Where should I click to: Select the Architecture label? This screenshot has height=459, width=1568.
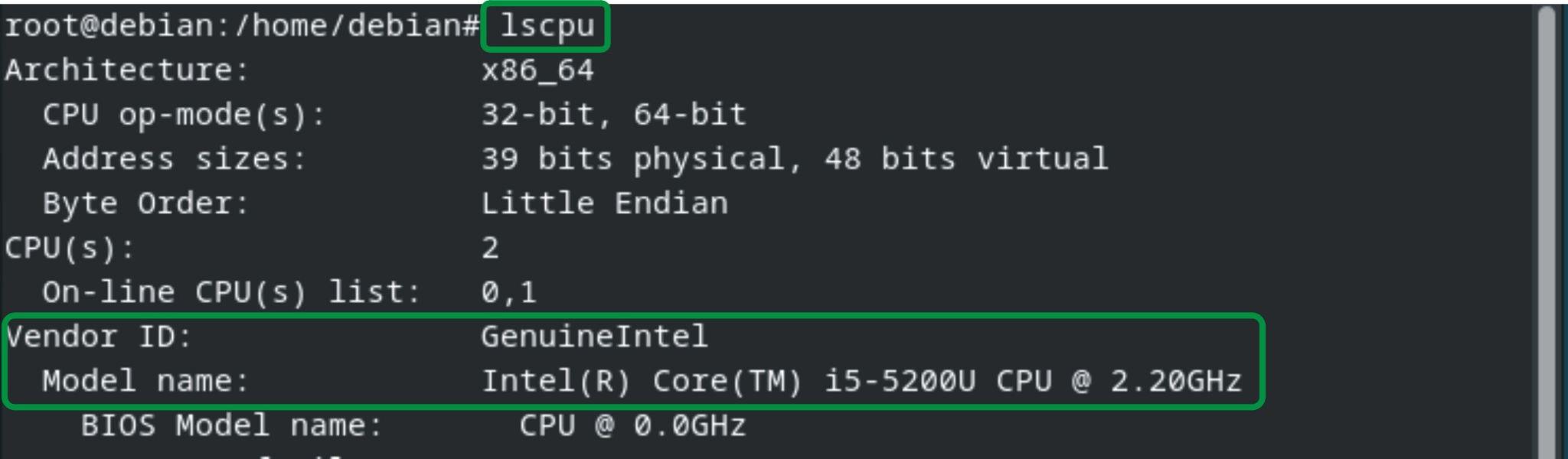tap(127, 70)
